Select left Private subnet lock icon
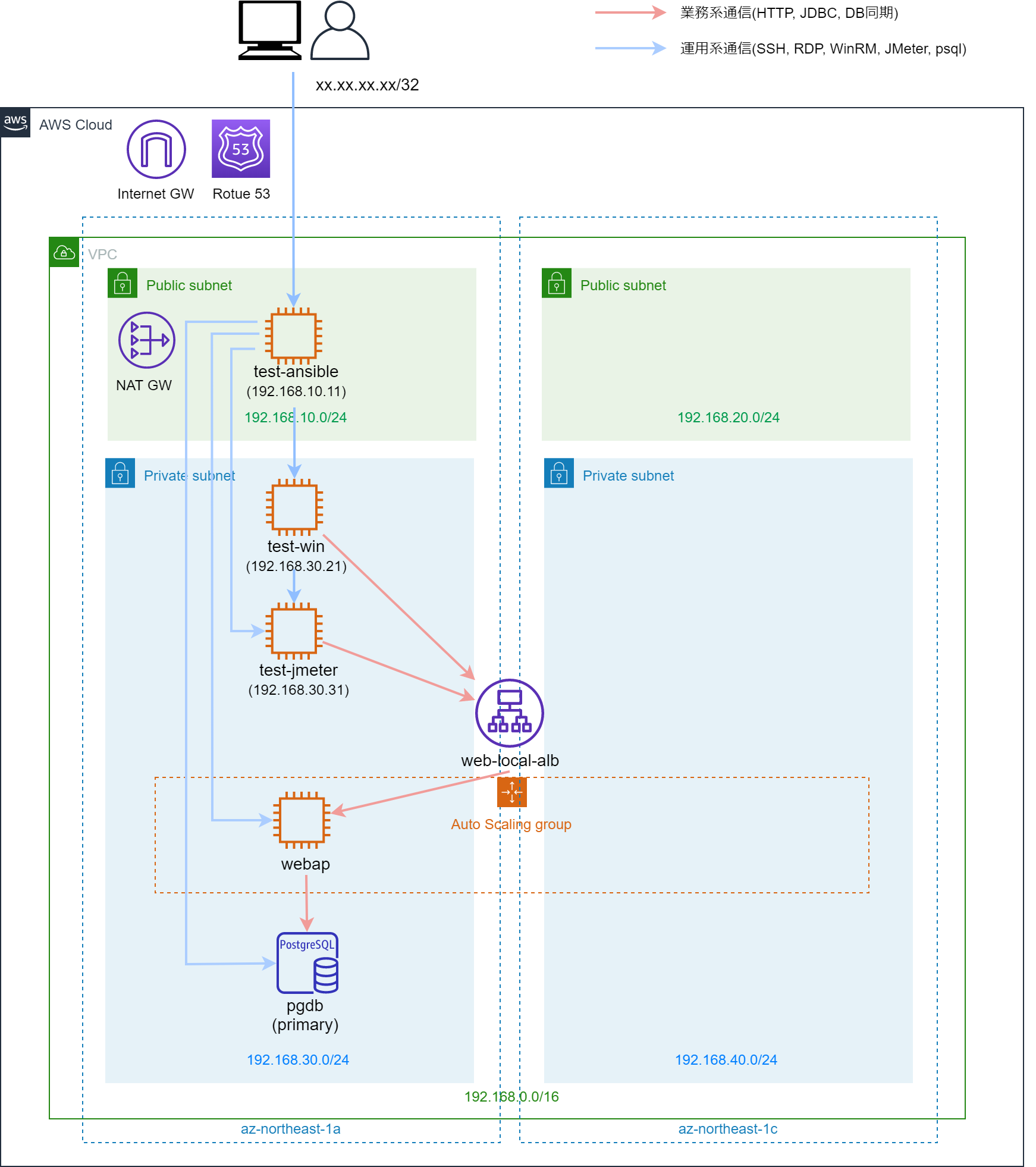This screenshot has height=1167, width=1036. coord(120,473)
